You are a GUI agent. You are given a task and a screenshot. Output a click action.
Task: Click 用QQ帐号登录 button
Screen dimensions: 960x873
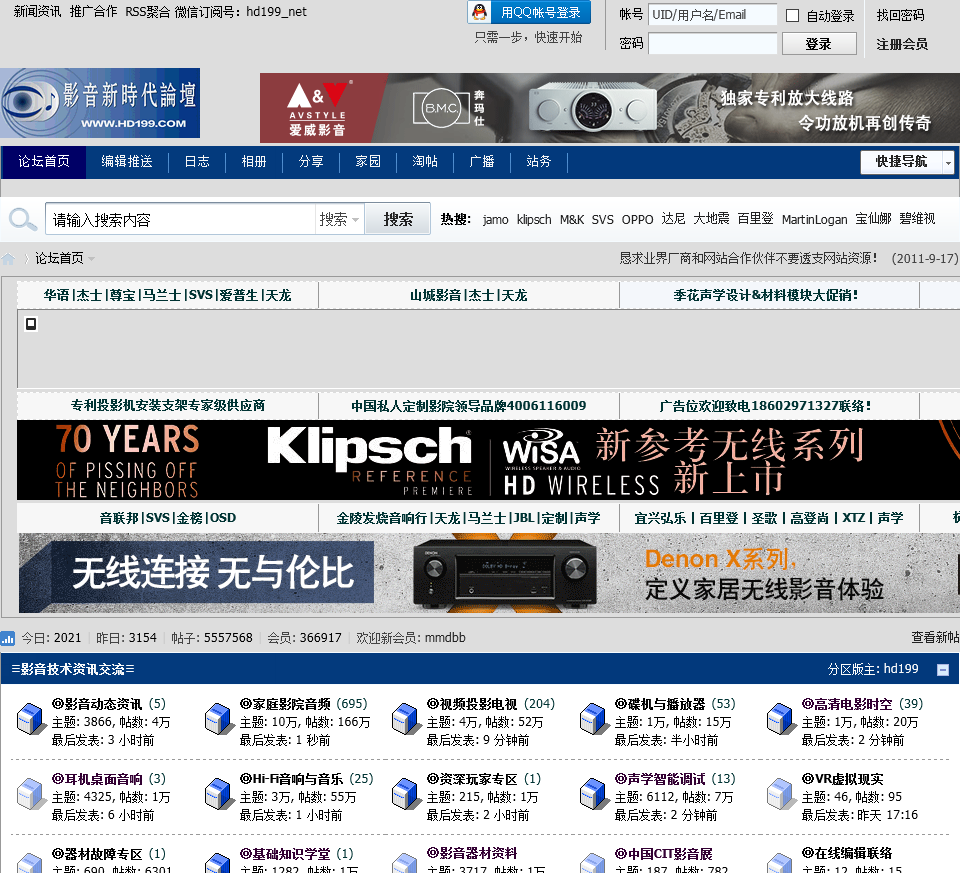529,12
